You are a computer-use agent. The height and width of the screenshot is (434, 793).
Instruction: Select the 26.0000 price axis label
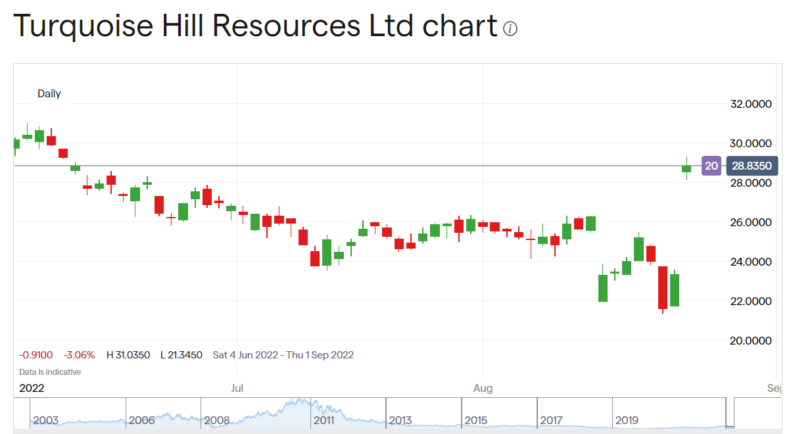(x=751, y=223)
